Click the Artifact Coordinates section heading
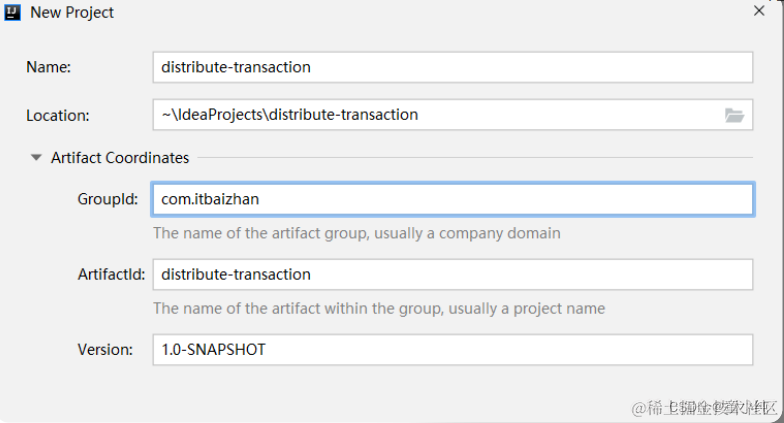Image resolution: width=784 pixels, height=423 pixels. (x=120, y=158)
